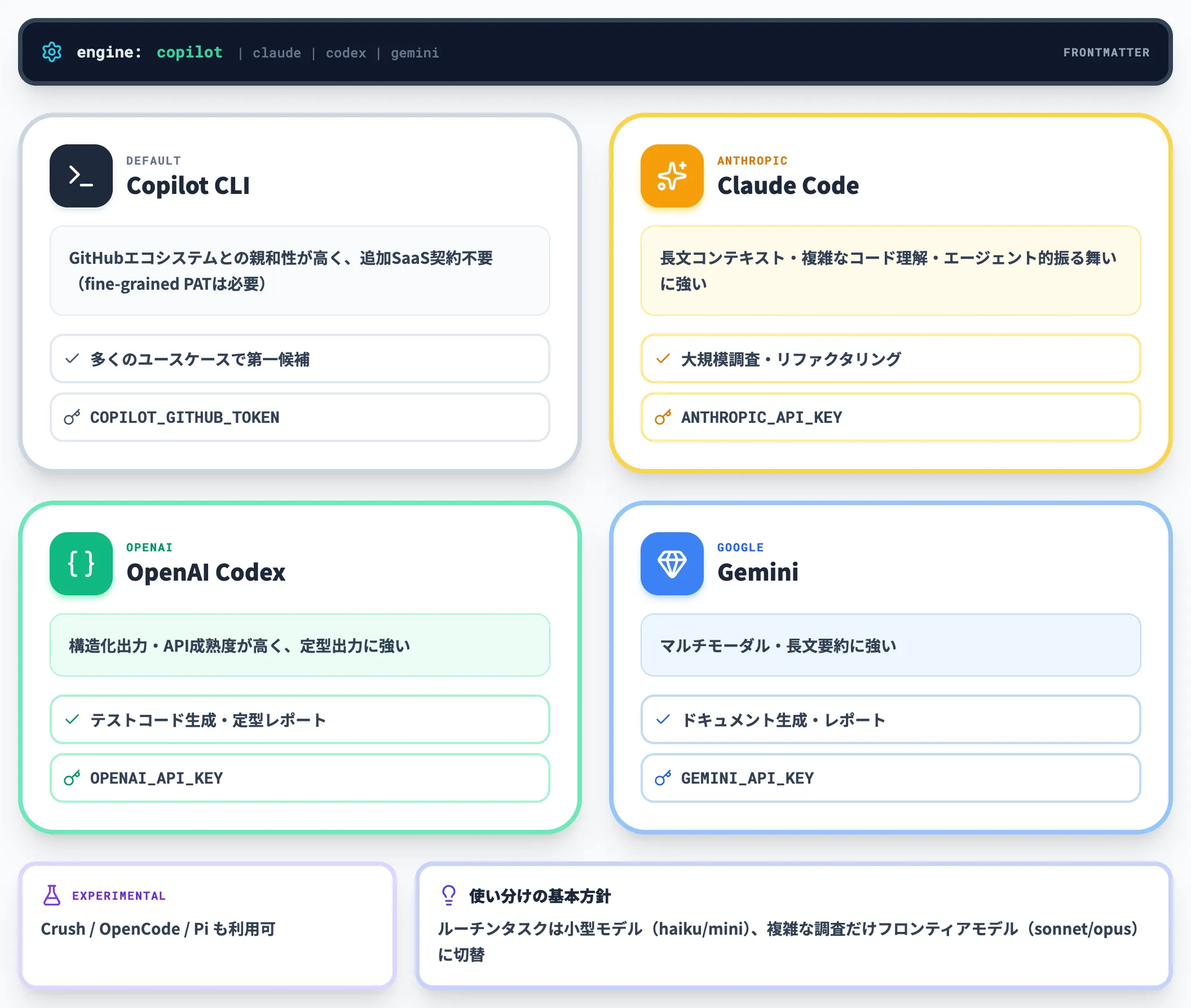Screen dimensions: 1191x1008
Task: Click the checkmark next to テストコード生成・定型レポート
Action: click(x=72, y=719)
